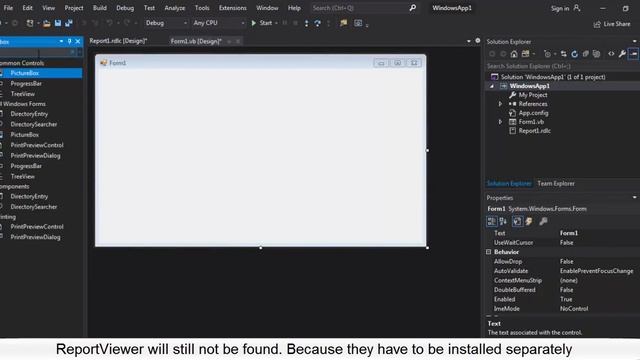Click the Save icon in toolbar

point(58,23)
